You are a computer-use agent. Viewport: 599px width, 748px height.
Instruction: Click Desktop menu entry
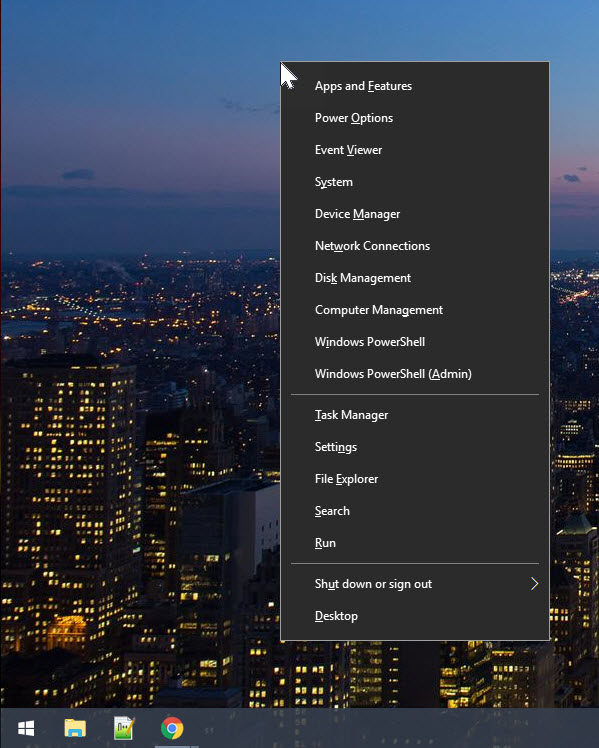pos(415,615)
